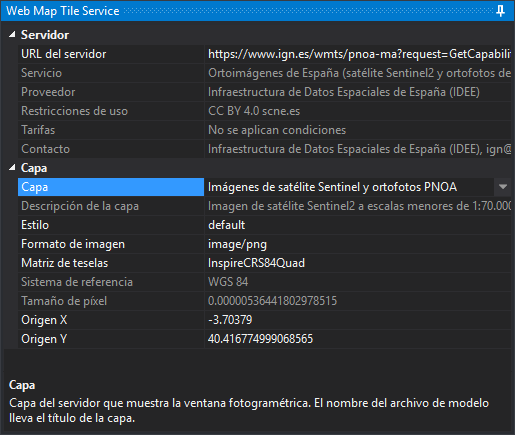This screenshot has width=515, height=435.
Task: Select the 'Sistema de referencia' label
Action: [77, 282]
